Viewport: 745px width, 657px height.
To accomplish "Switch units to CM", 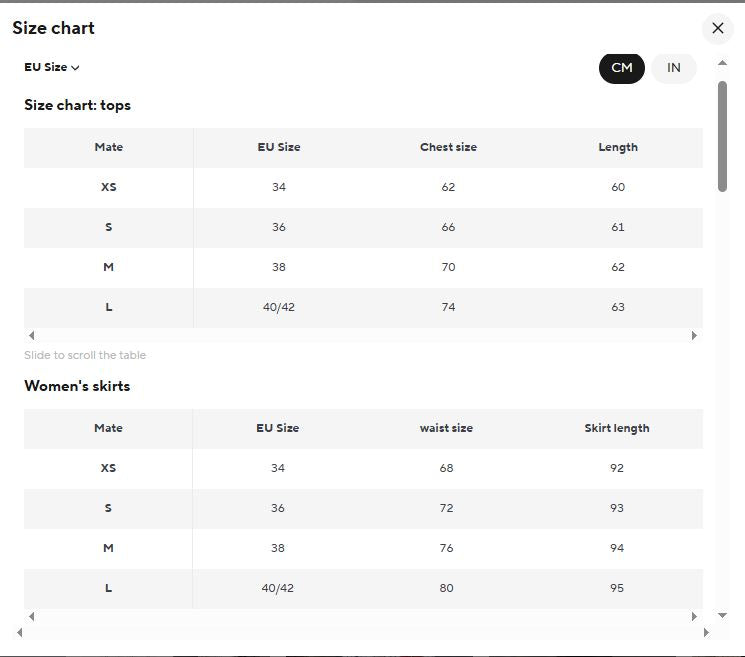I will click(x=621, y=68).
